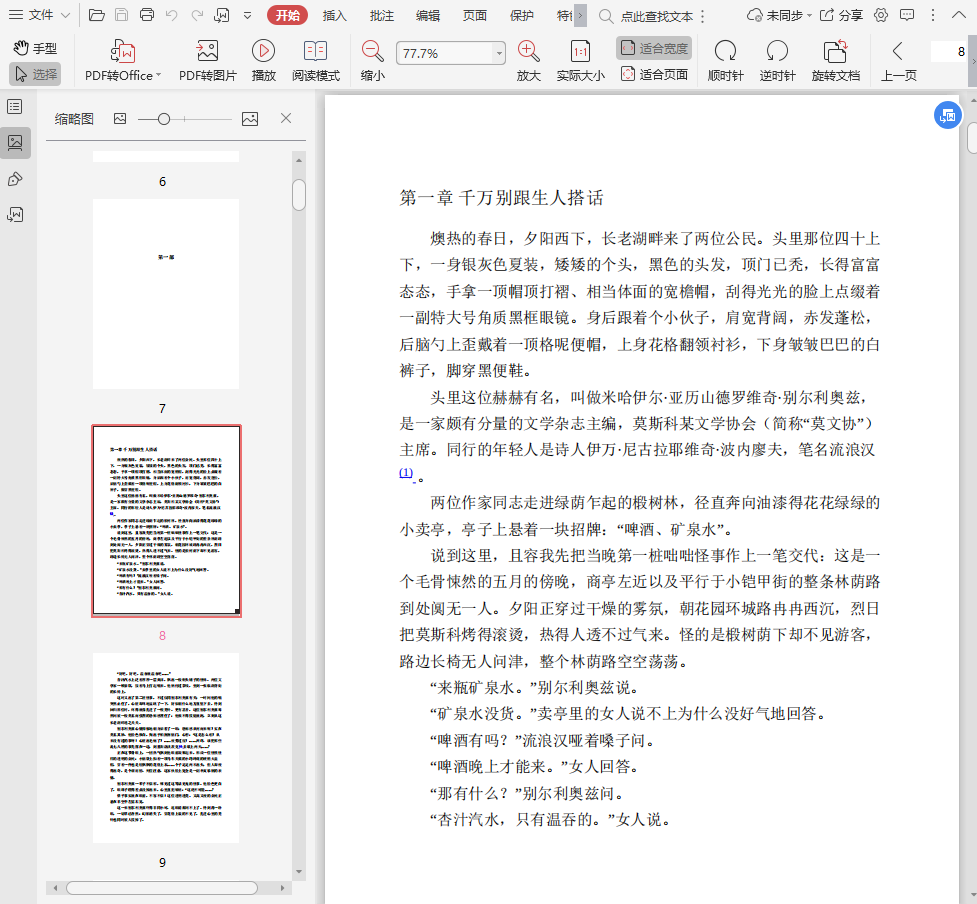
Task: Rotate page 逆时针 counterclockwise
Action: pos(777,60)
